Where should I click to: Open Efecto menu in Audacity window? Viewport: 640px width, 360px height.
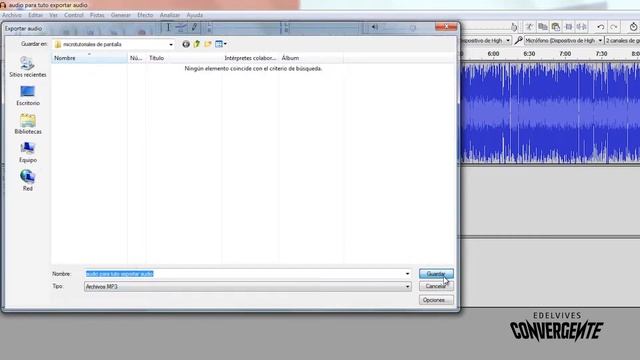click(x=145, y=15)
